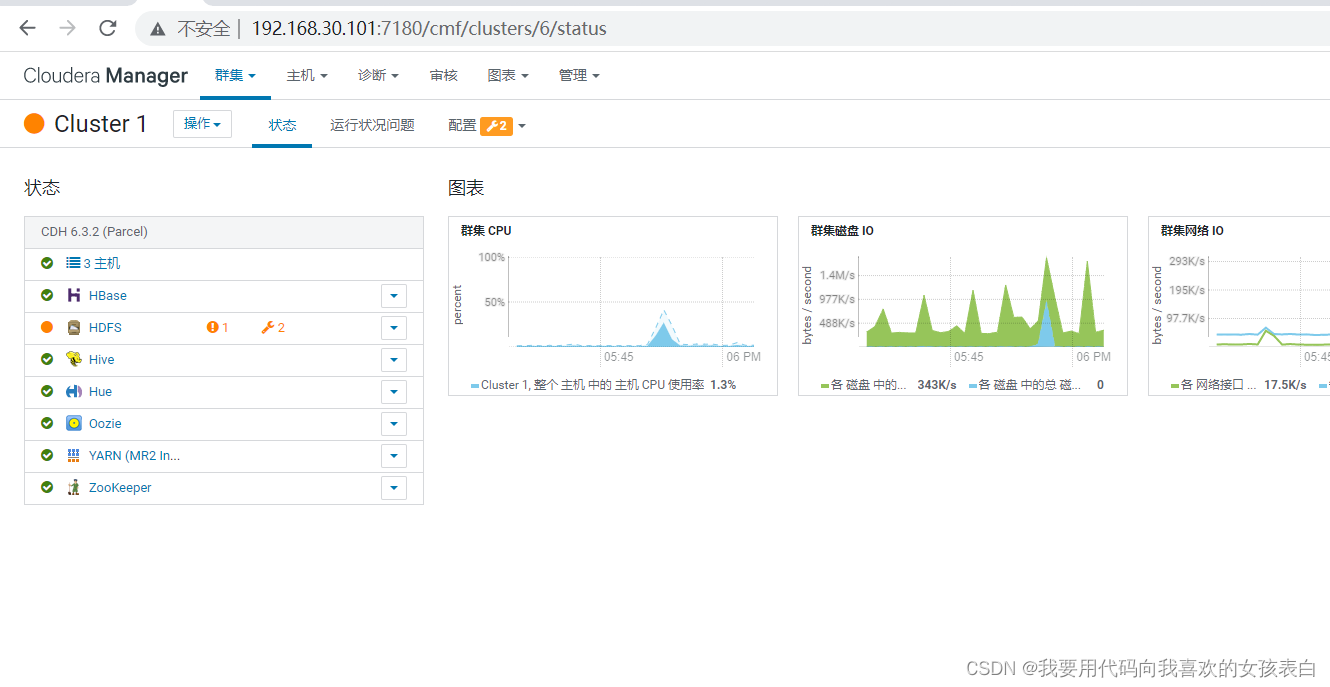Reload the page with refresh icon

(x=108, y=28)
